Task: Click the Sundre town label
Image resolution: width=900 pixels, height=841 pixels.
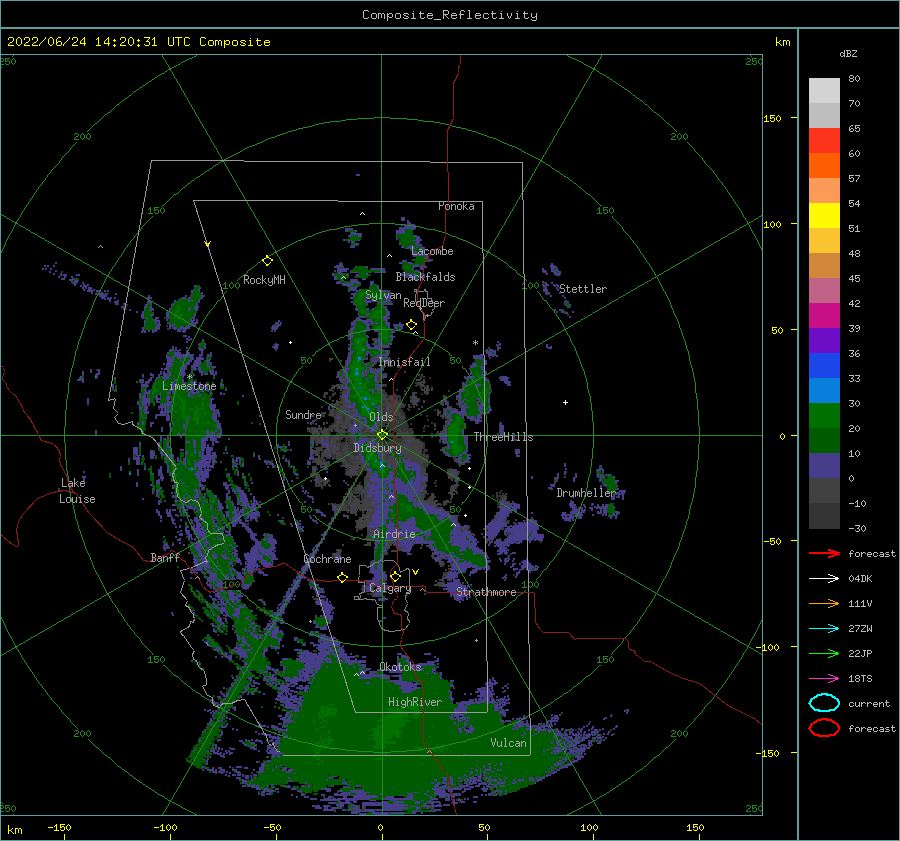Action: tap(303, 414)
